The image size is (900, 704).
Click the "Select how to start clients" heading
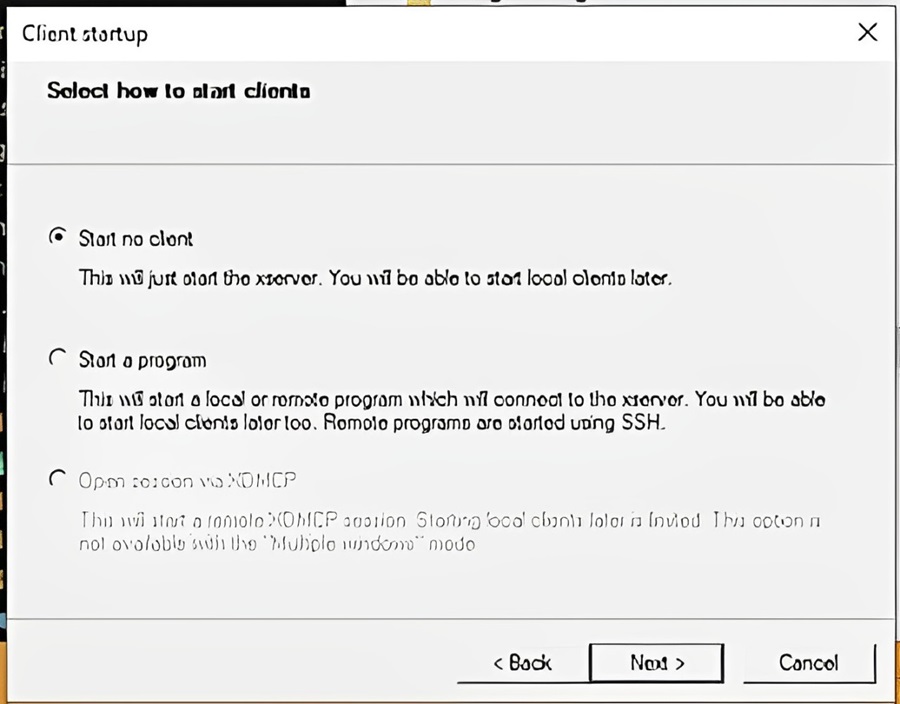click(x=178, y=91)
